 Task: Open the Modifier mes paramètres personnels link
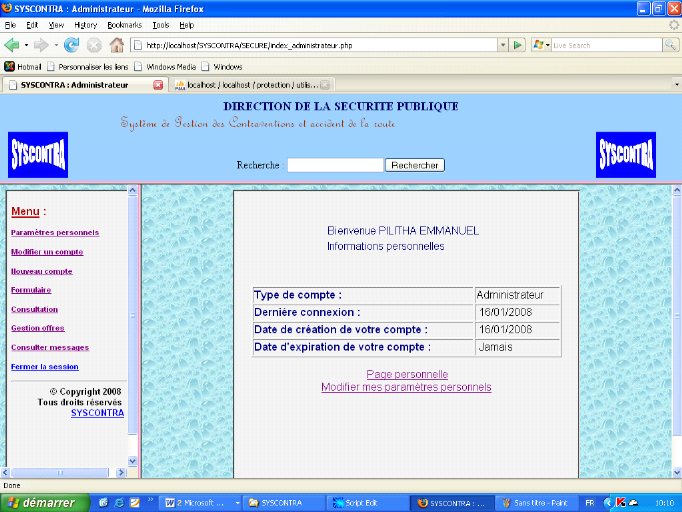click(x=406, y=387)
